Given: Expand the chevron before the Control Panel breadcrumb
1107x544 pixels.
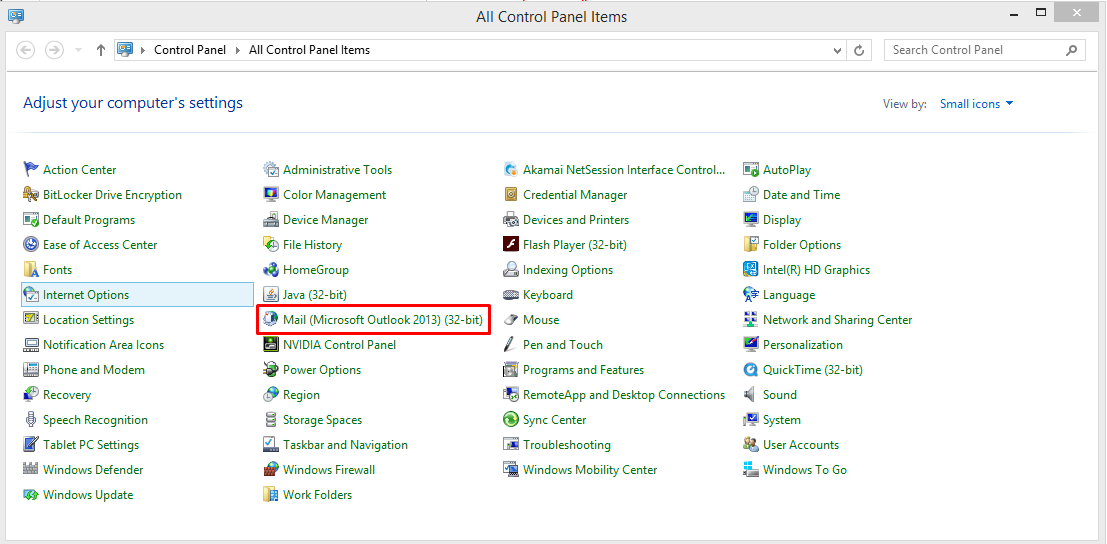Looking at the screenshot, I should [143, 50].
